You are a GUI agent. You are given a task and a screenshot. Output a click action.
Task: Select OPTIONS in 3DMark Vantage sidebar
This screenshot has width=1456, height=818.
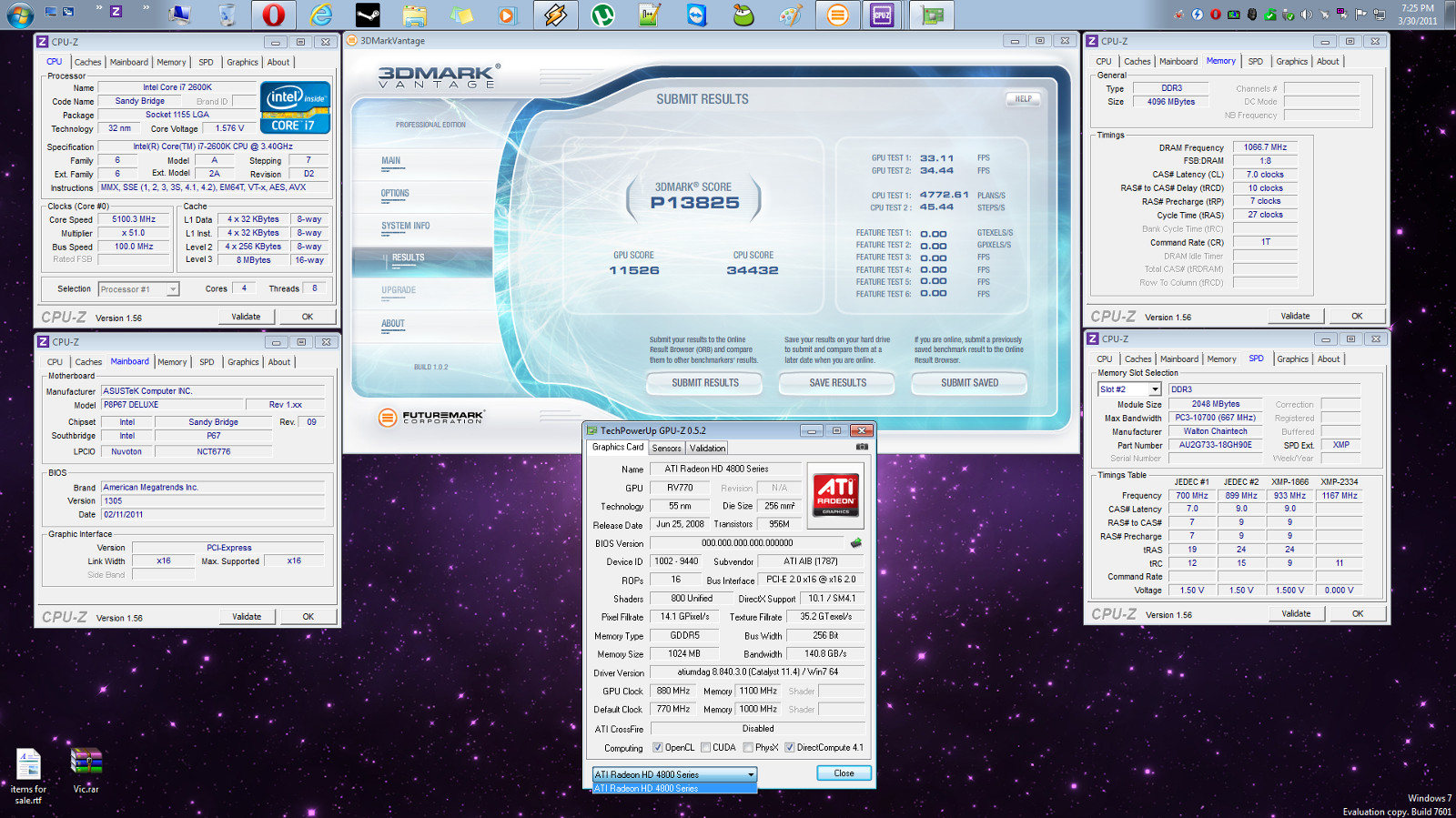pos(395,193)
